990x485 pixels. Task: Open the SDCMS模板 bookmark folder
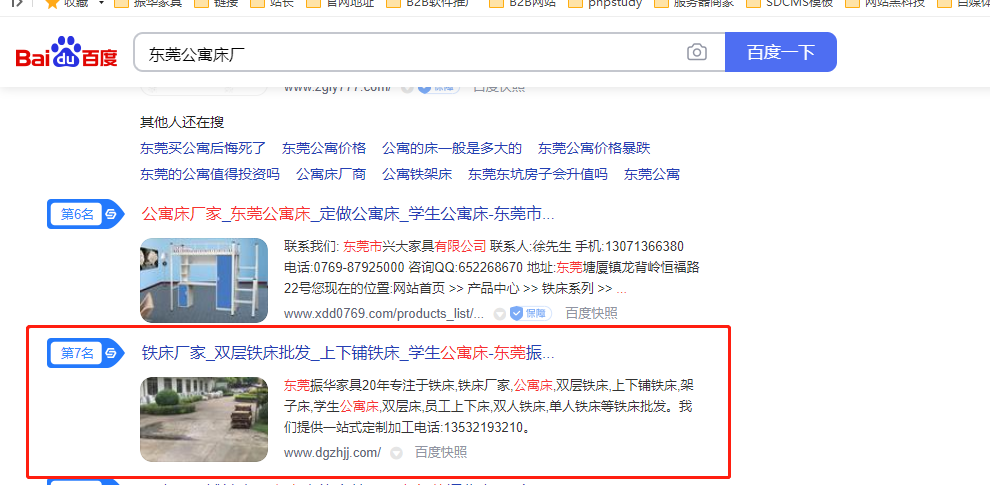[x=788, y=3]
